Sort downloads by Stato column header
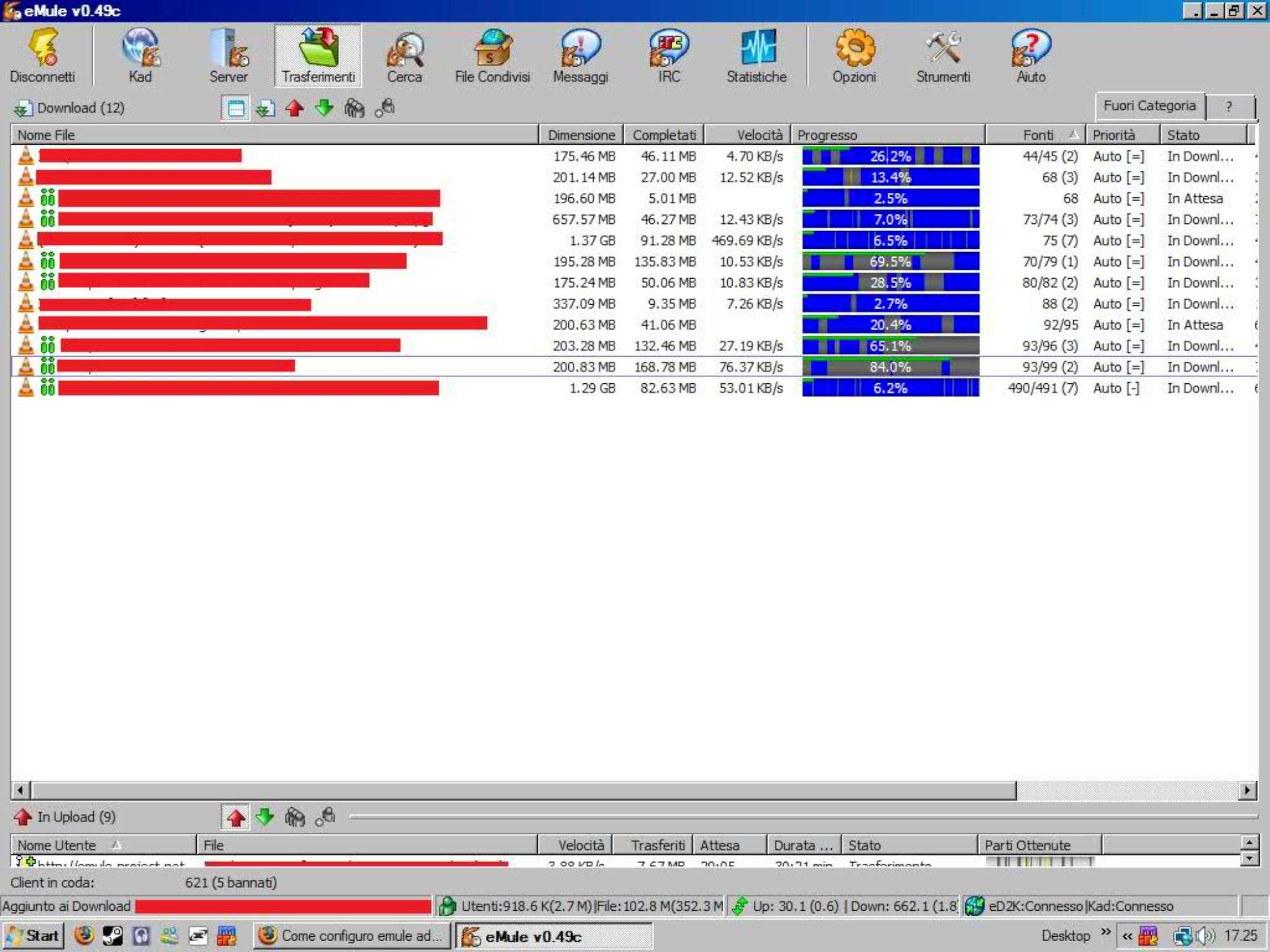The height and width of the screenshot is (952, 1270). click(1203, 135)
